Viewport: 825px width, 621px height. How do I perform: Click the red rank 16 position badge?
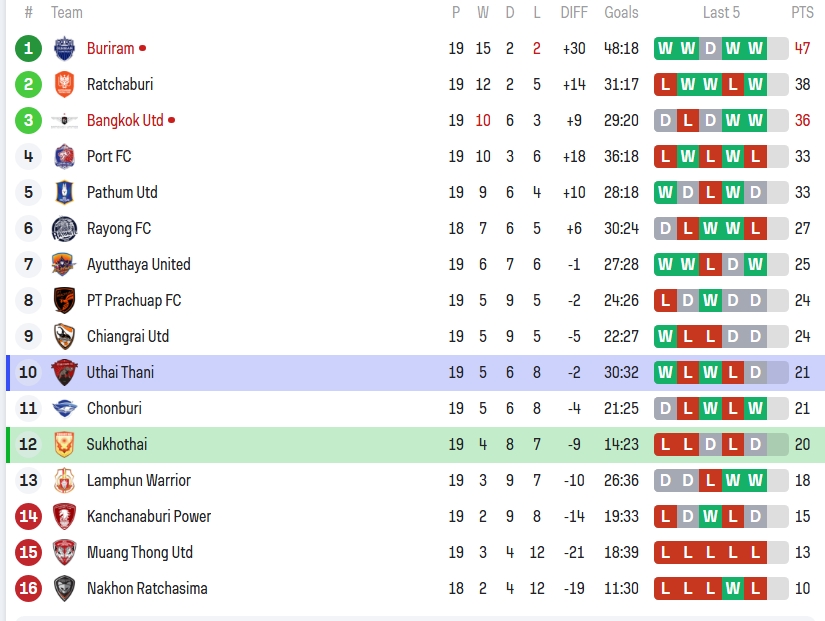28,588
